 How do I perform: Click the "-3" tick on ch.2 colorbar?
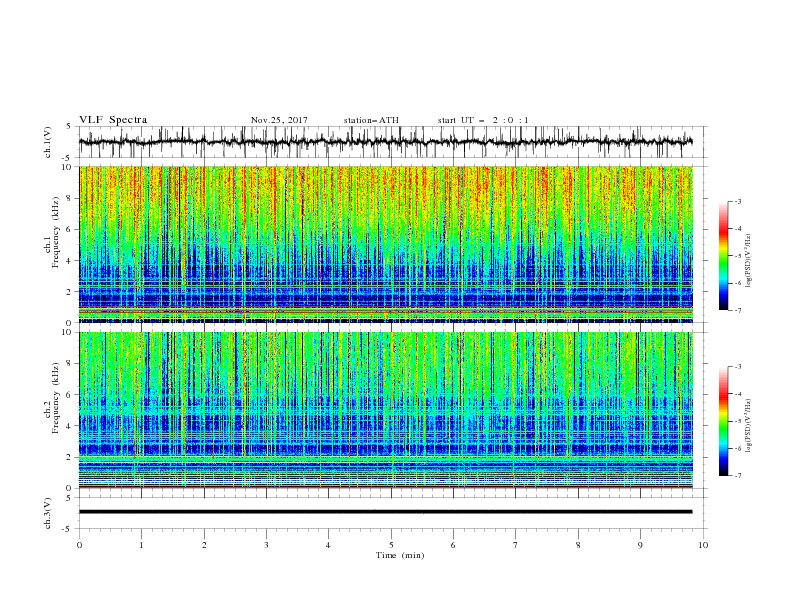tap(738, 367)
